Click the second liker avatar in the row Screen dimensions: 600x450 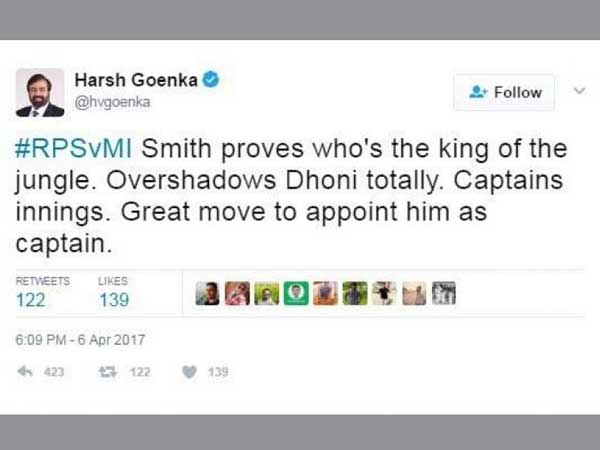pyautogui.click(x=236, y=293)
